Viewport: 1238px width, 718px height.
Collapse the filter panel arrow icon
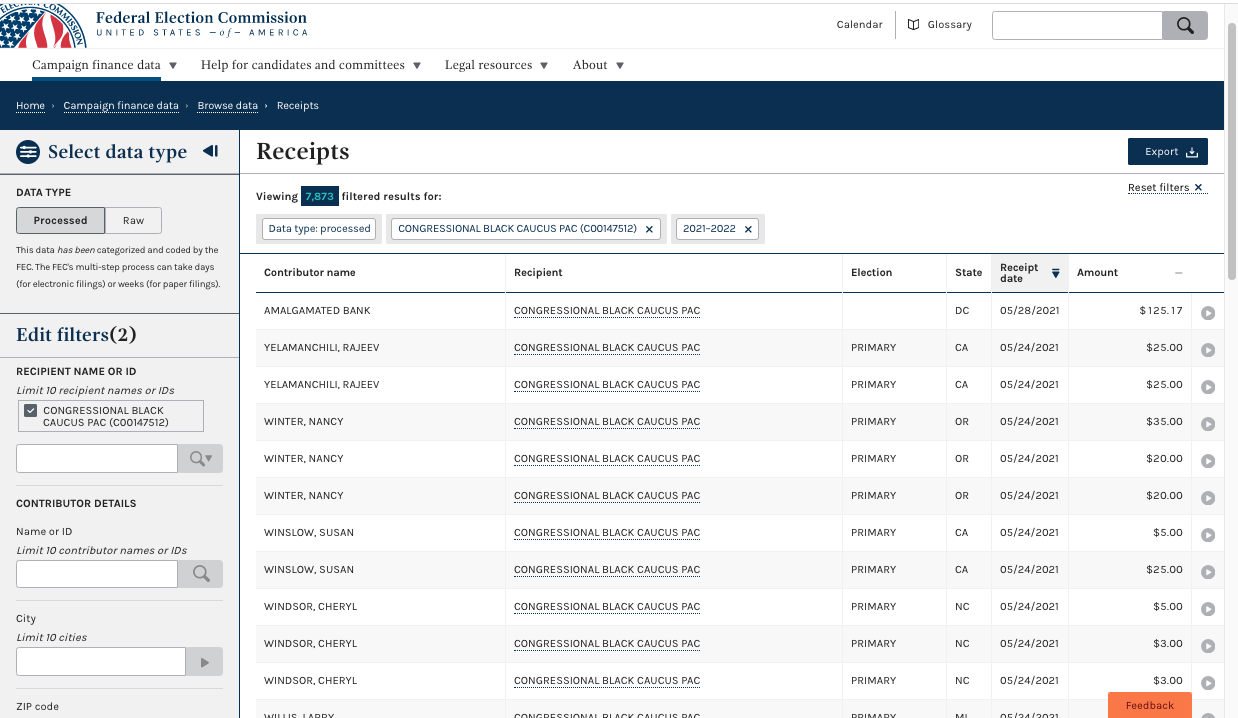pos(210,151)
